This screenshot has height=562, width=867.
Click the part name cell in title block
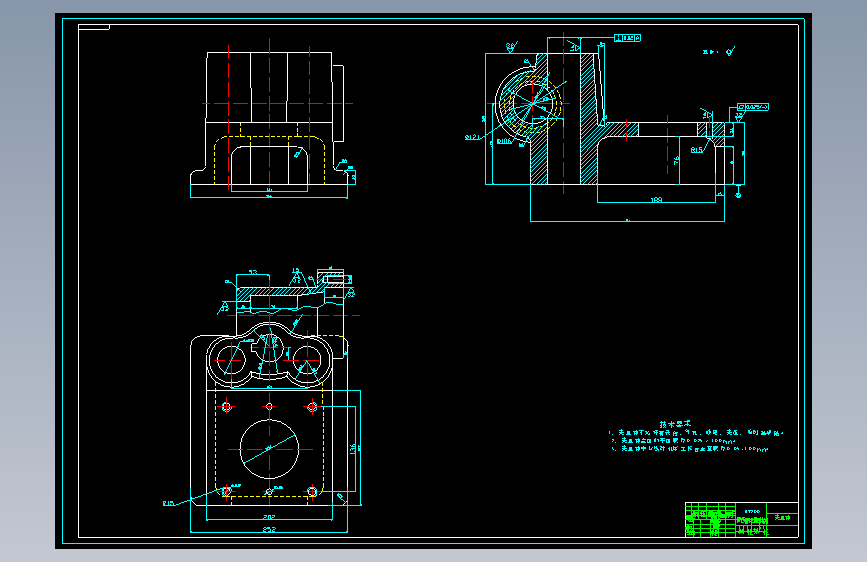pos(782,518)
